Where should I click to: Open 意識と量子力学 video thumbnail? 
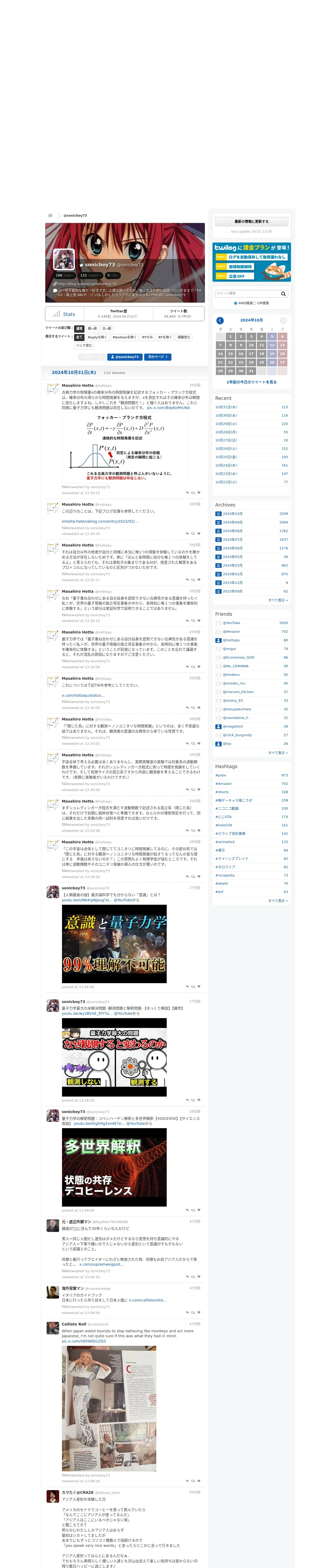(114, 944)
